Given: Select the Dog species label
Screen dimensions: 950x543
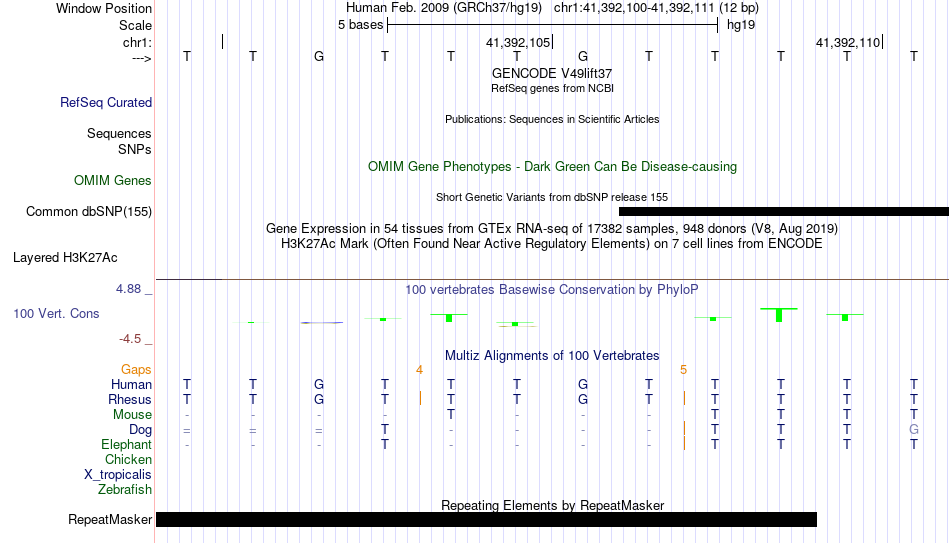Looking at the screenshot, I should tap(141, 430).
